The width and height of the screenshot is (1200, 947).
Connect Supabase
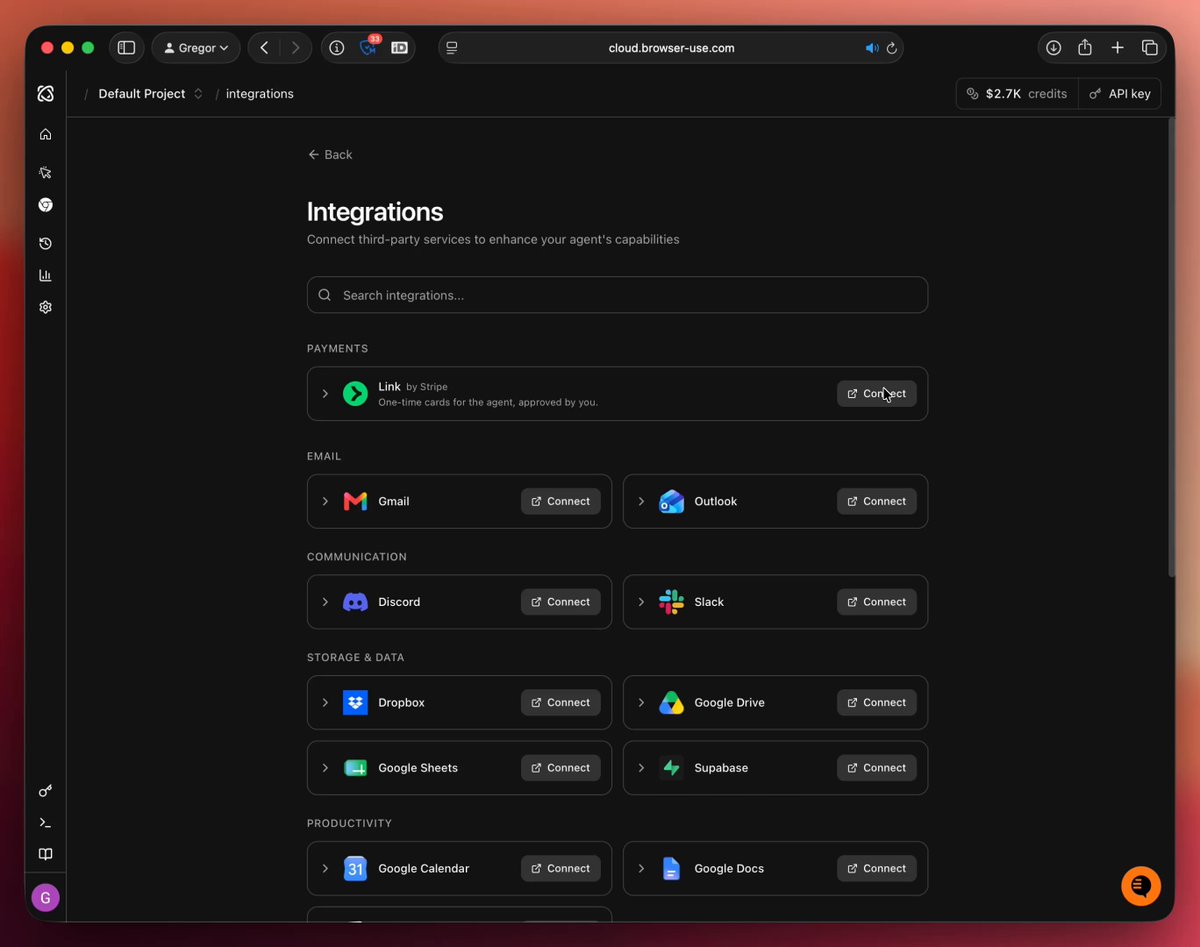click(x=876, y=768)
